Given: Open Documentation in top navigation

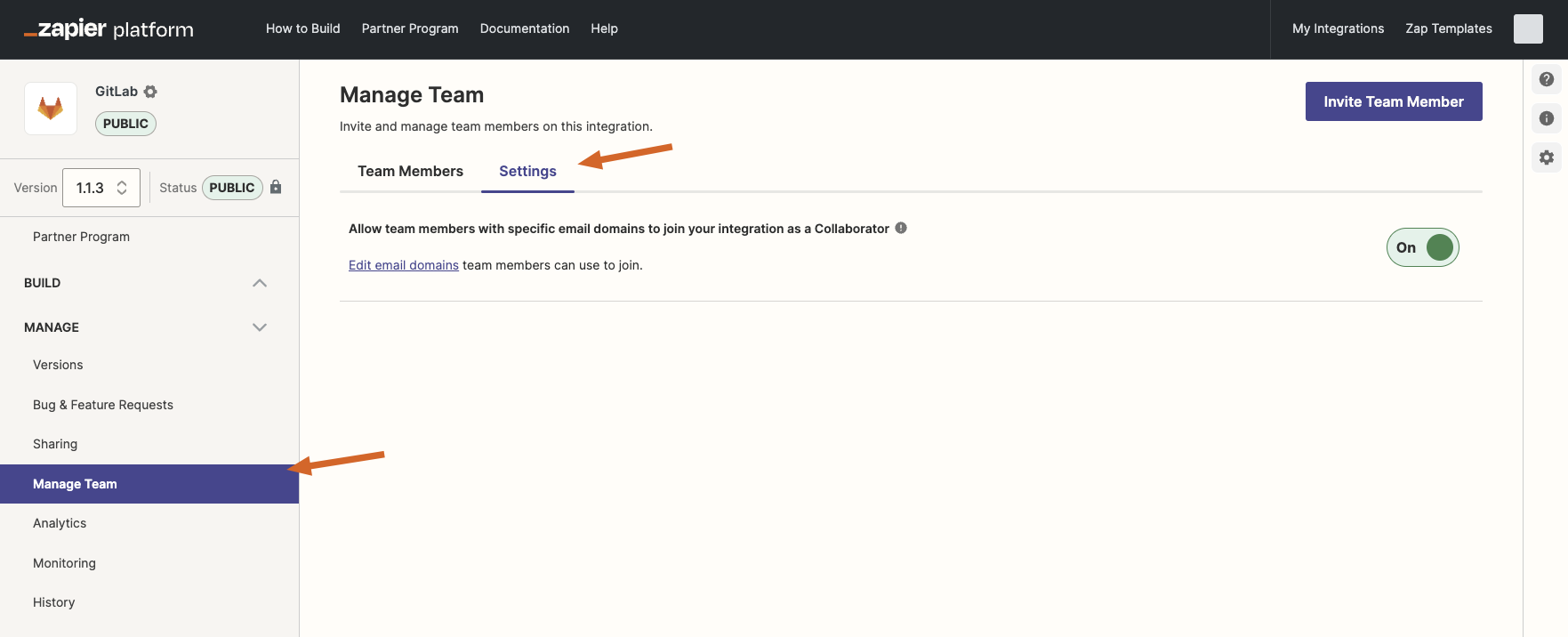Looking at the screenshot, I should point(525,28).
